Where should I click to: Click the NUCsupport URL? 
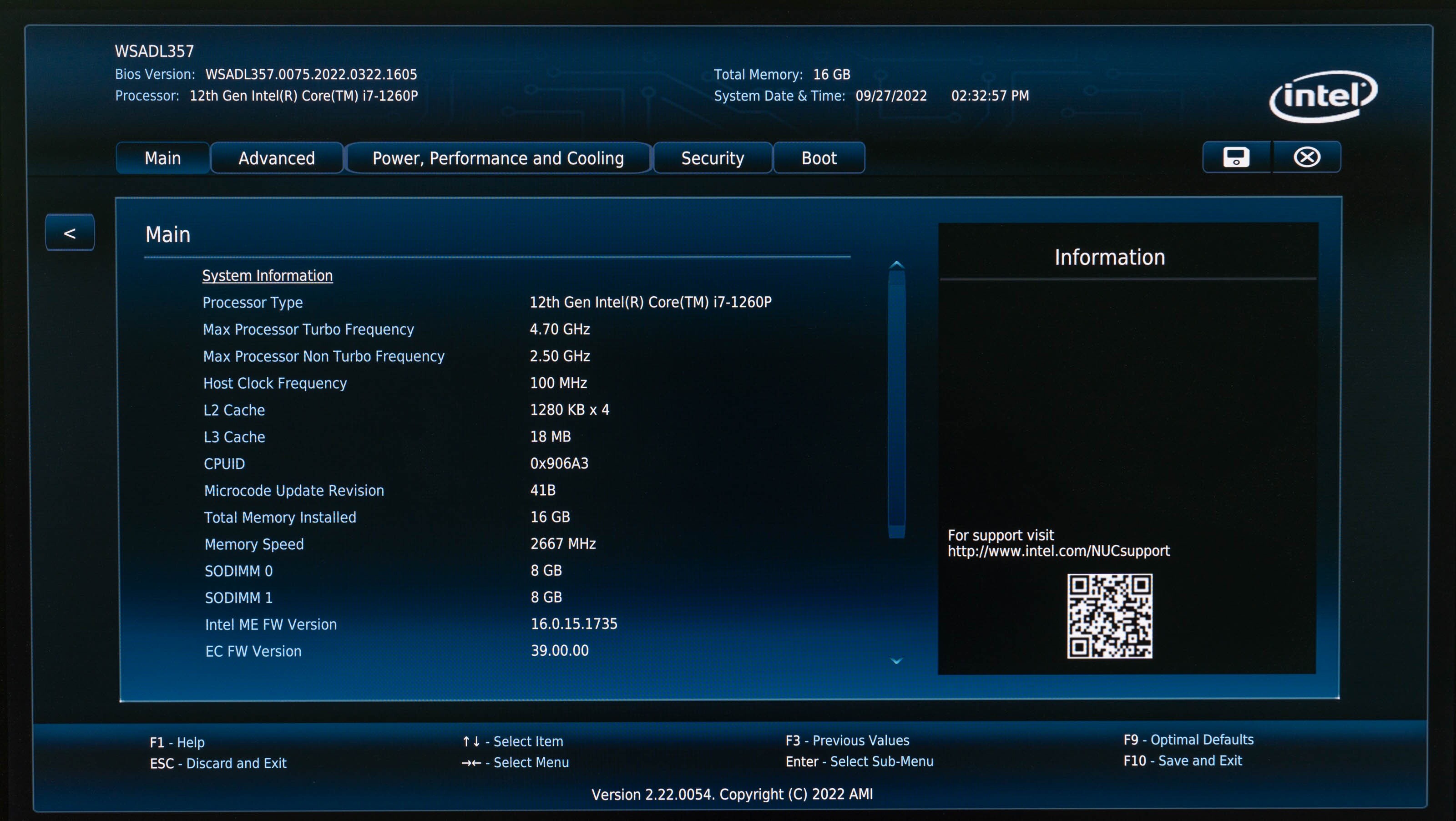(1058, 551)
